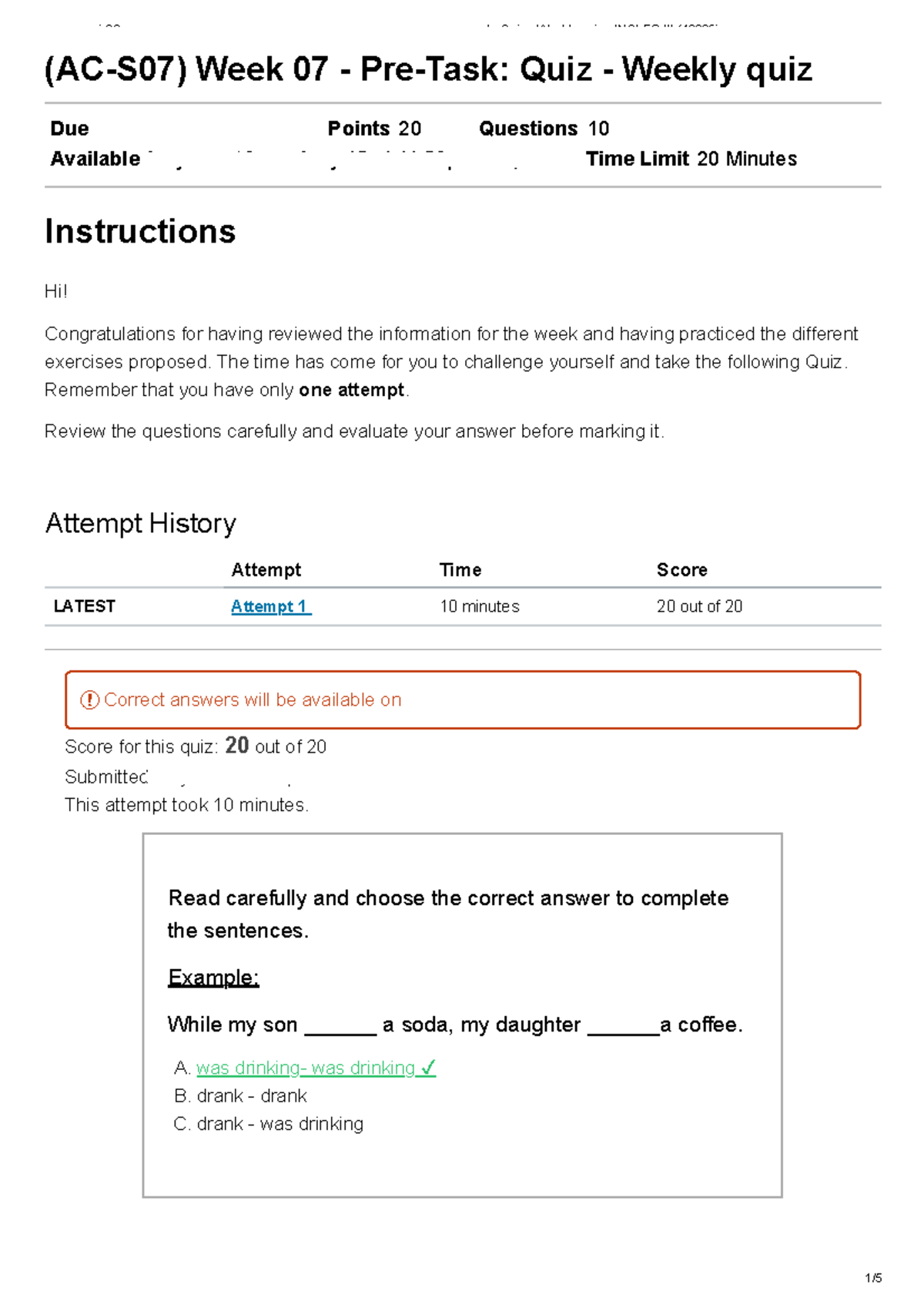Pick answer C 'drank - was drinking'
The image size is (924, 1308).
(280, 1124)
